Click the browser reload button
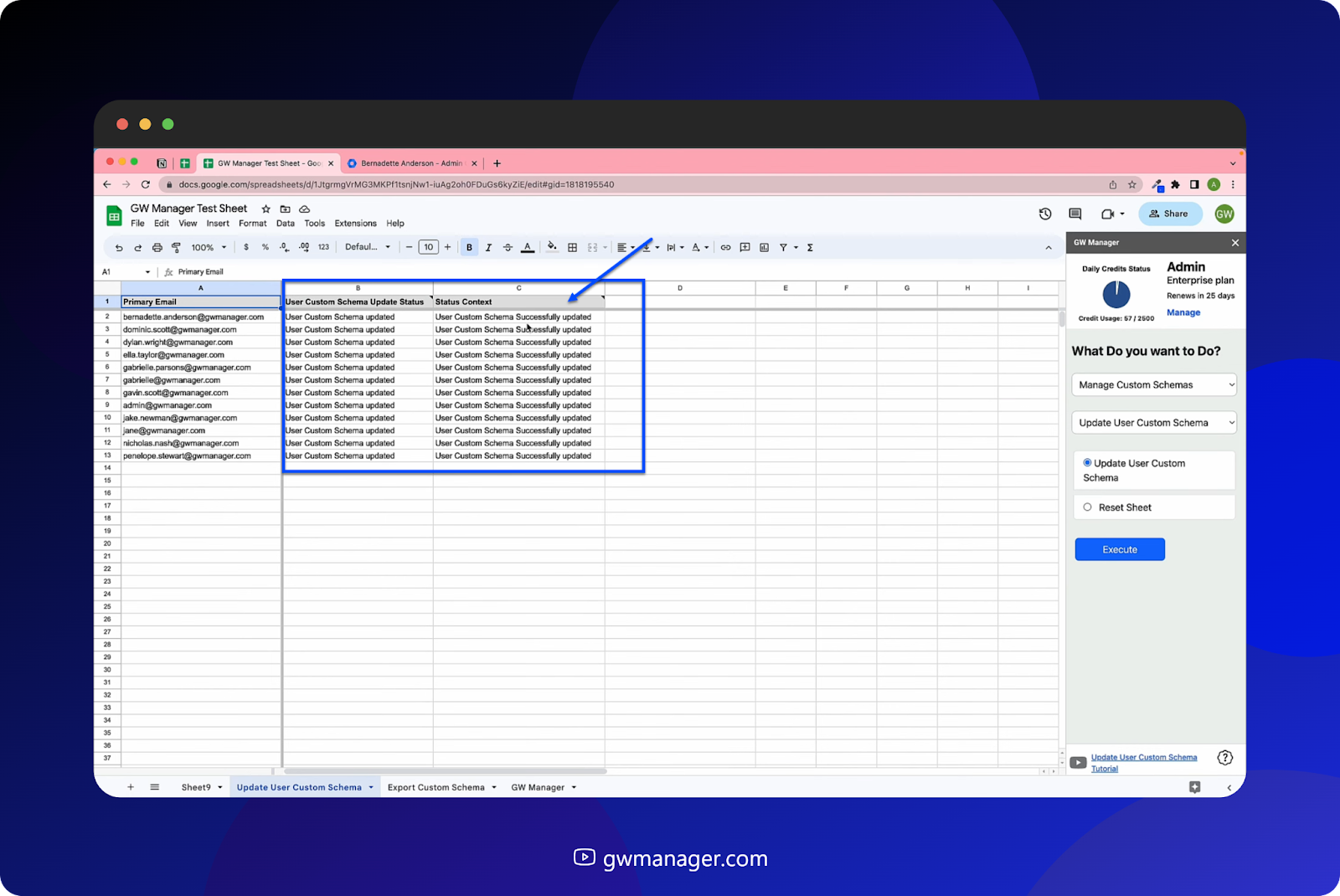This screenshot has height=896, width=1340. pos(146,184)
